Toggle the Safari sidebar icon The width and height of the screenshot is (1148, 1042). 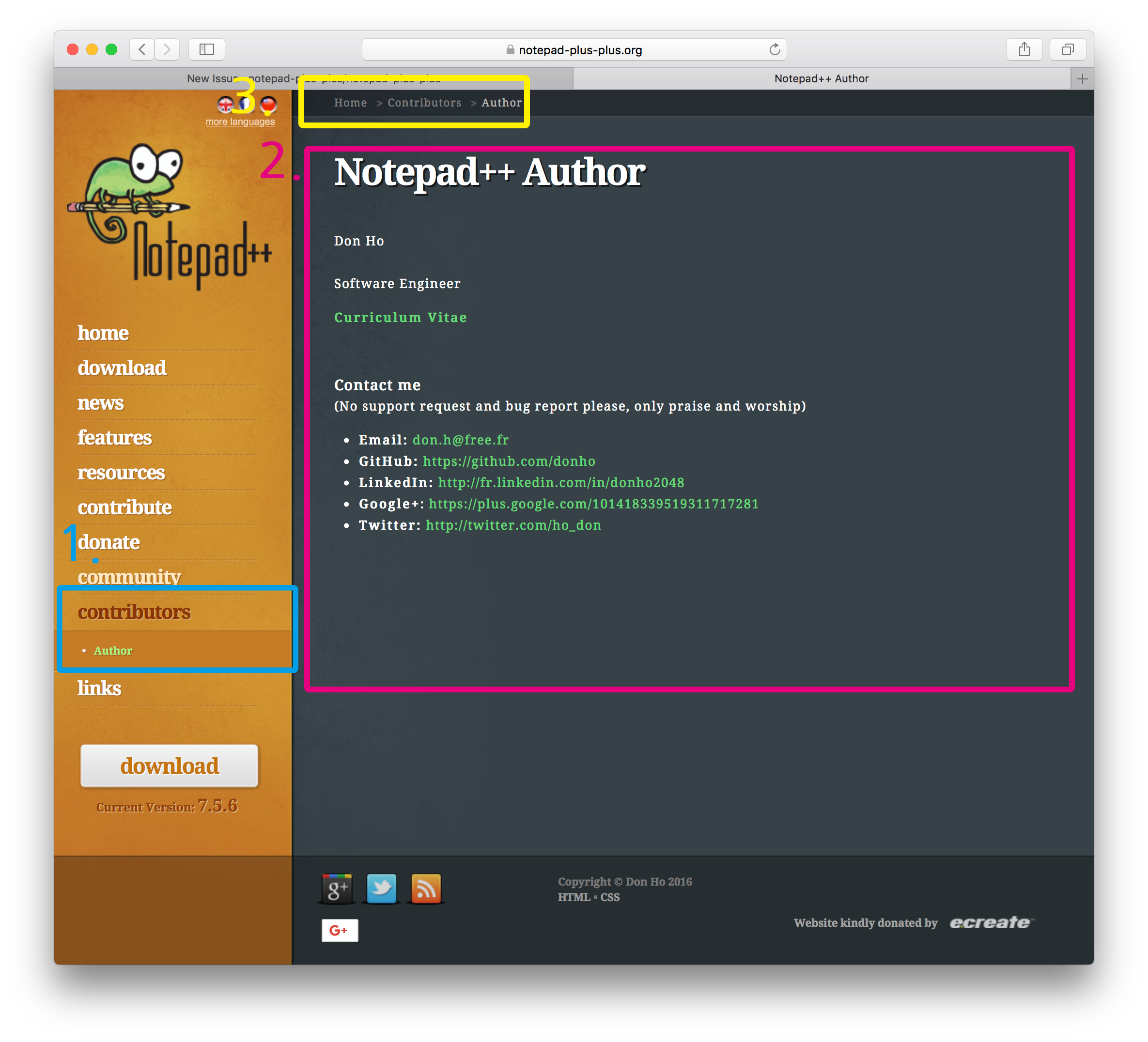pyautogui.click(x=206, y=49)
